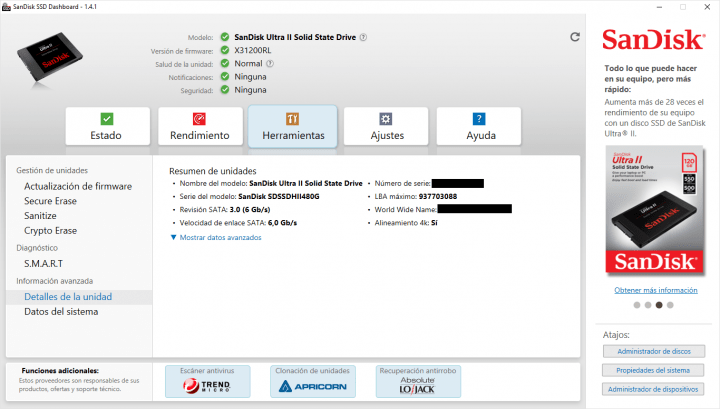Open S.M.A.R.T diagnostics
Image resolution: width=720 pixels, height=409 pixels.
coord(44,263)
